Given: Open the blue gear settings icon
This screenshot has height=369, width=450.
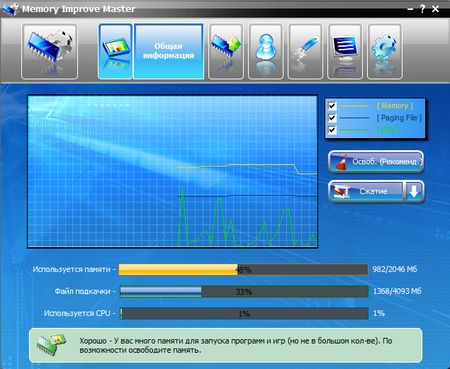Looking at the screenshot, I should 384,51.
